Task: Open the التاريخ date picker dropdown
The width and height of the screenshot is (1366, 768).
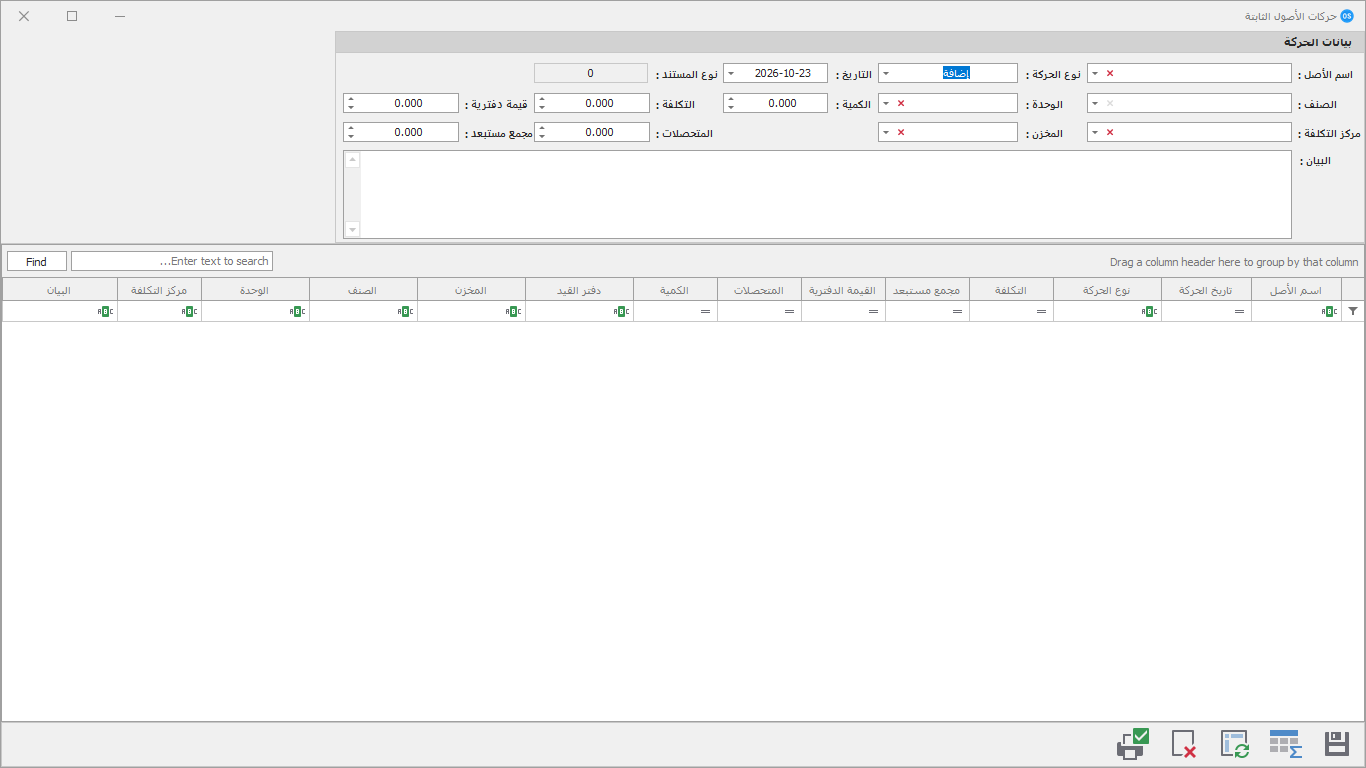Action: pos(731,74)
